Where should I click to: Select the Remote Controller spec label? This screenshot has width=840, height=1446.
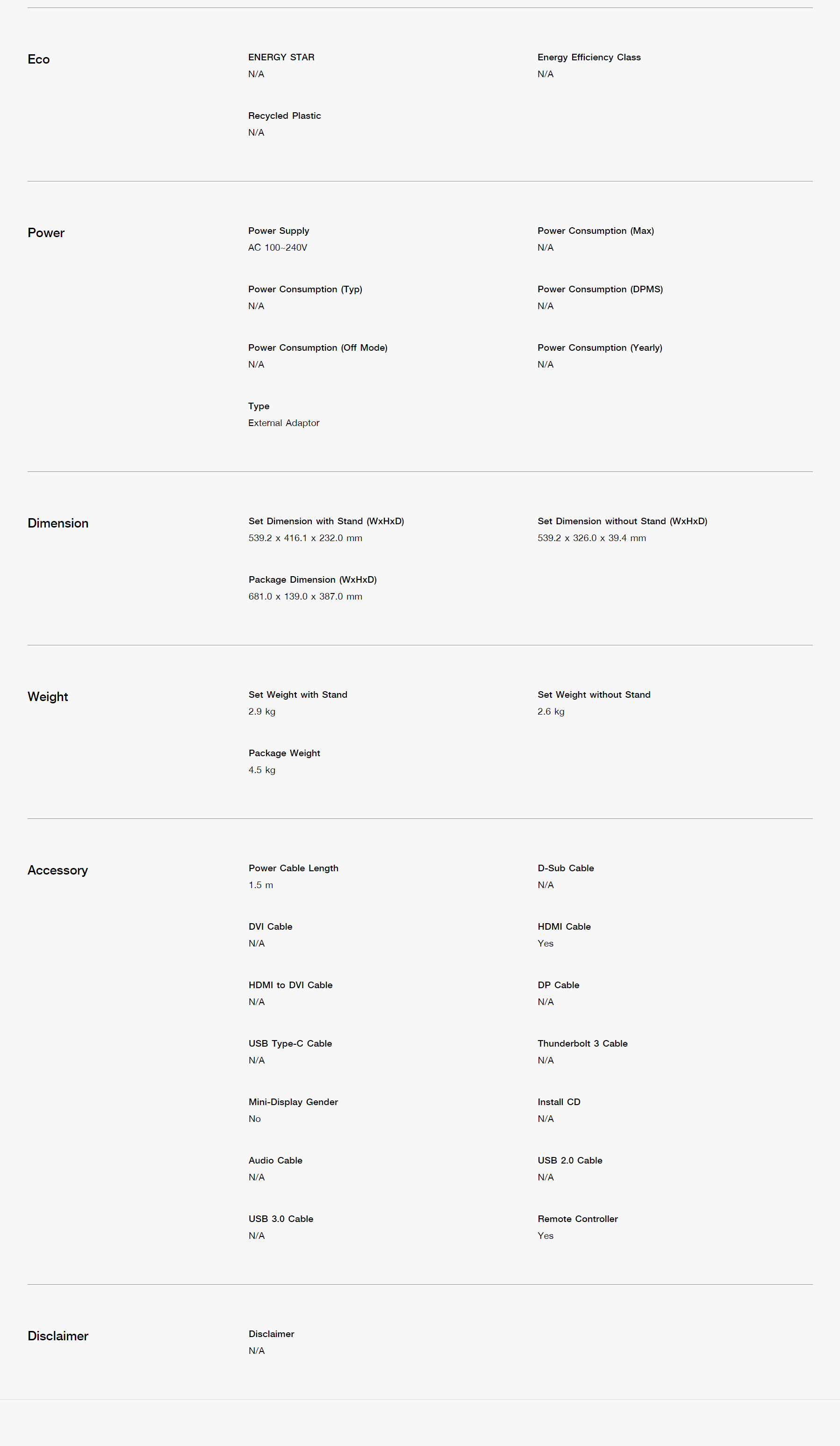point(577,1219)
